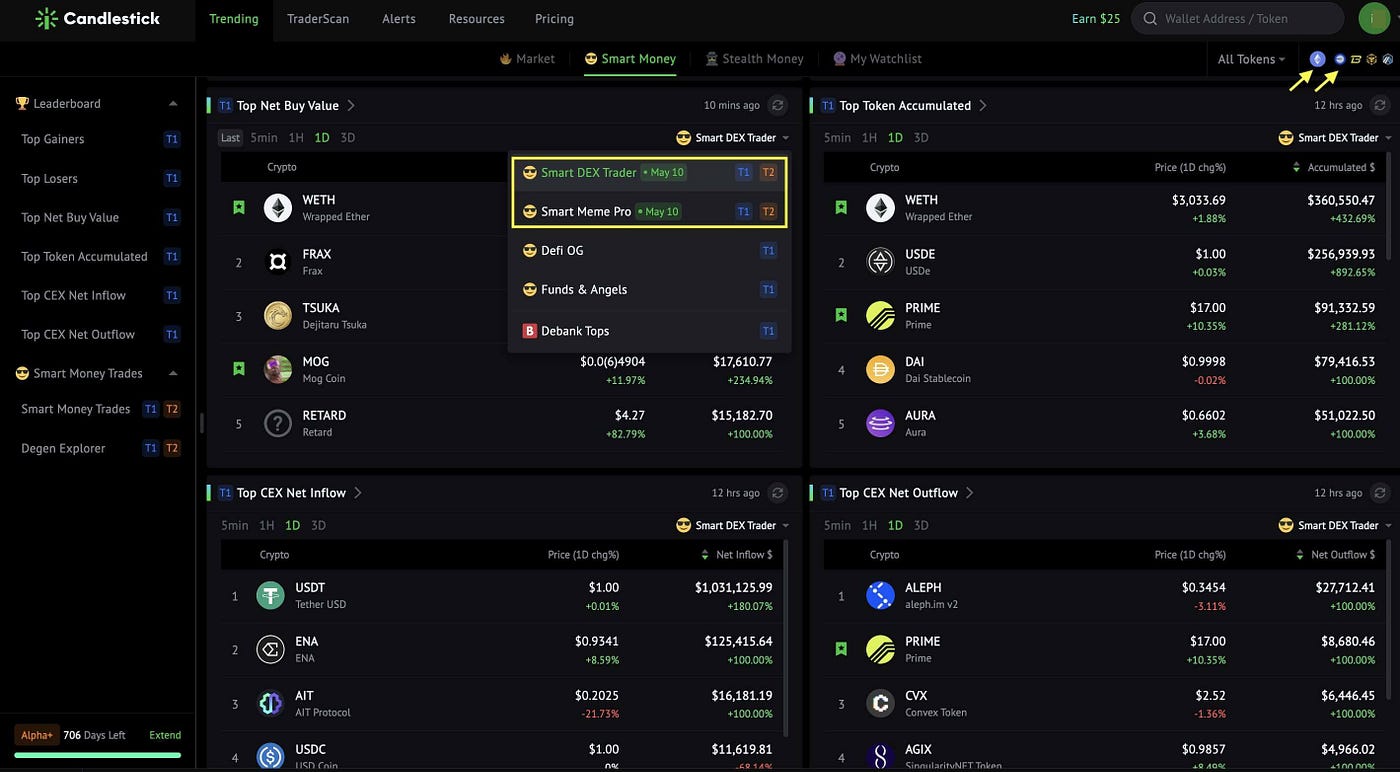
Task: Click the DAI stablecoin icon
Action: click(880, 370)
